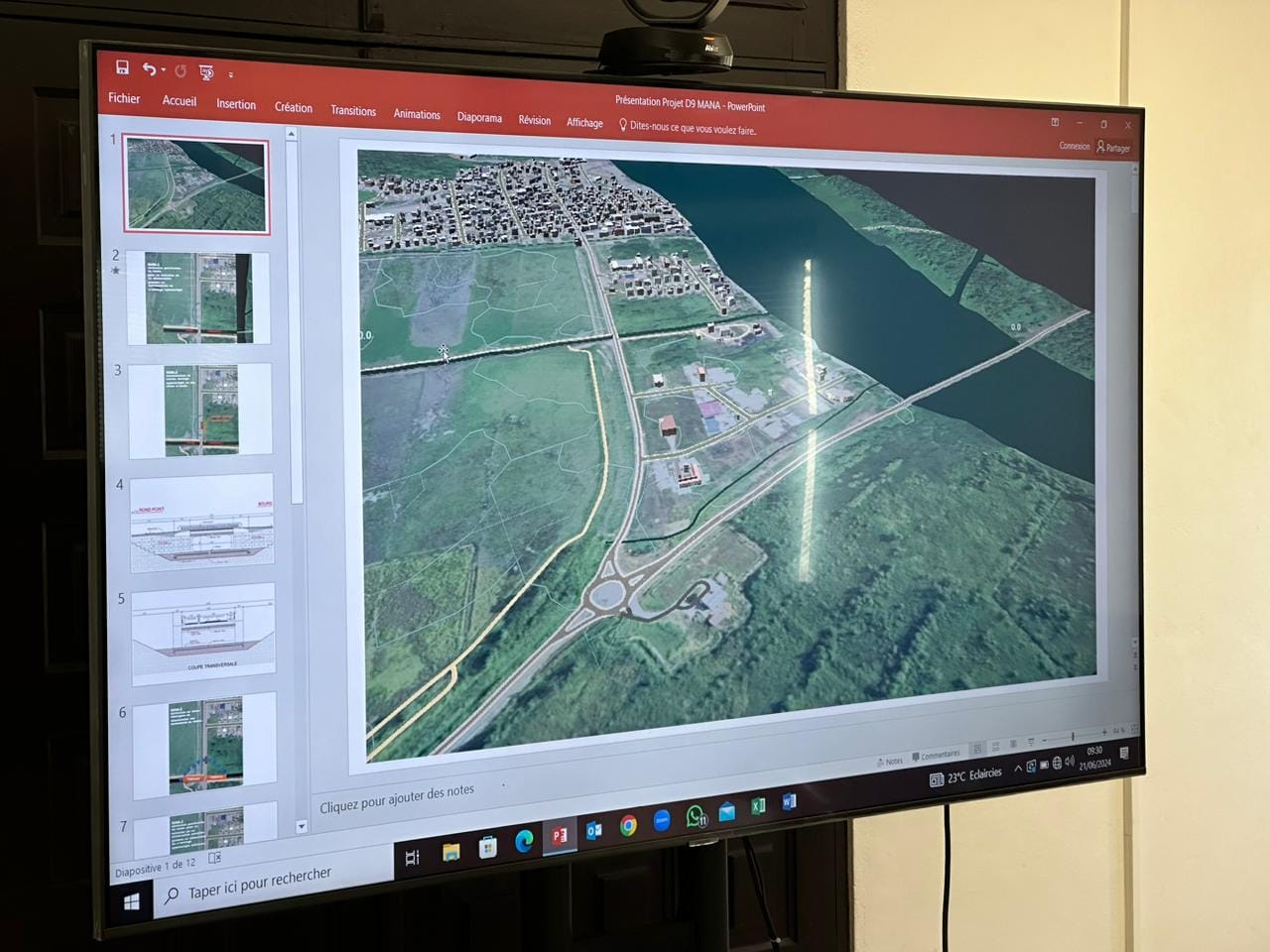The height and width of the screenshot is (952, 1270).
Task: Switch to Slide Sorter view icon
Action: pyautogui.click(x=996, y=747)
